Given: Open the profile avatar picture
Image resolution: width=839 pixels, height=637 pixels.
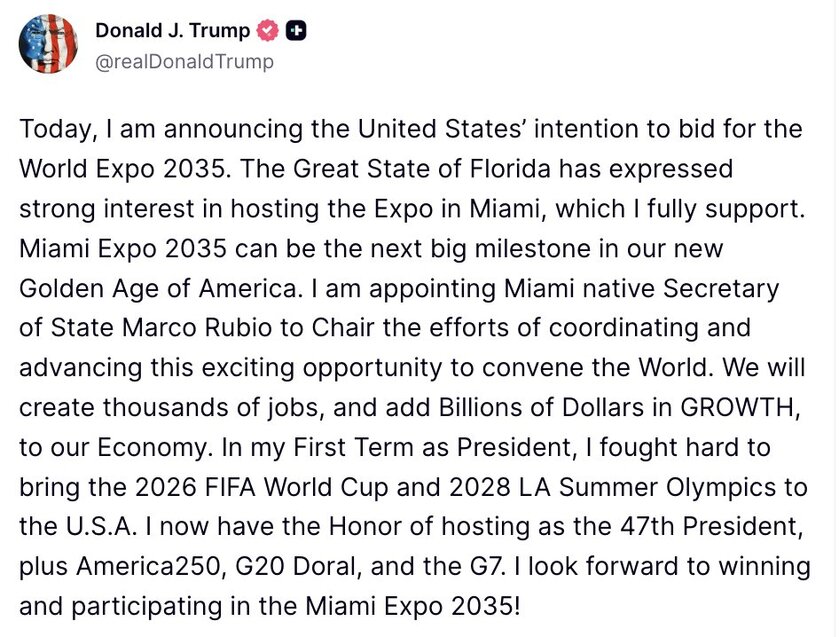Looking at the screenshot, I should (47, 45).
